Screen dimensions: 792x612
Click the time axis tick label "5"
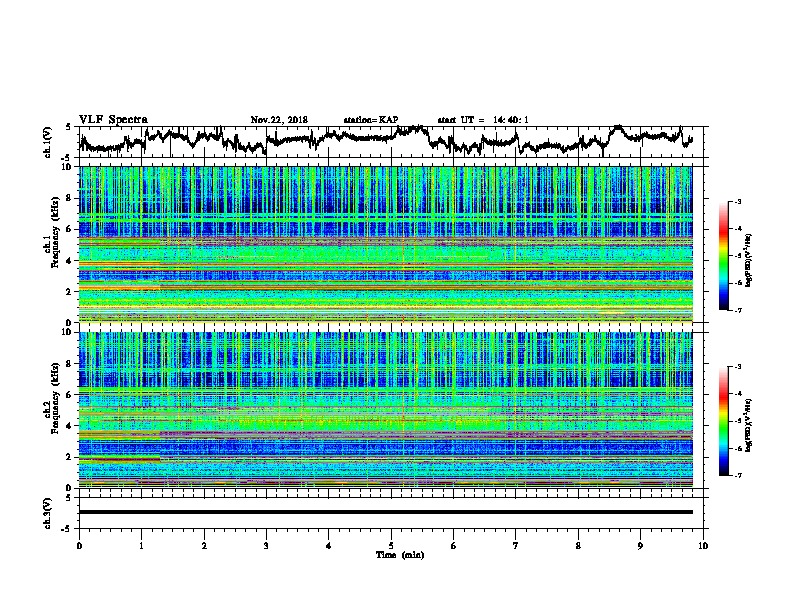[x=391, y=546]
